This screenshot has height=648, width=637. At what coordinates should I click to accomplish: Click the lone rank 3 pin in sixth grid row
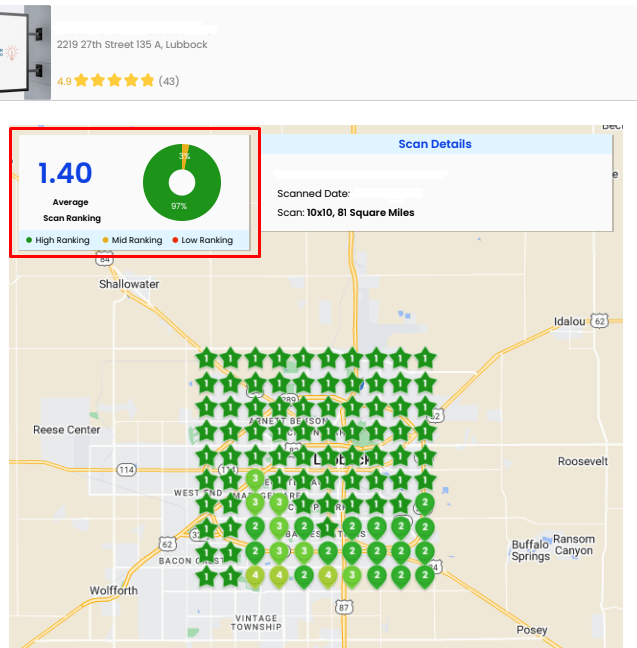coord(255,480)
